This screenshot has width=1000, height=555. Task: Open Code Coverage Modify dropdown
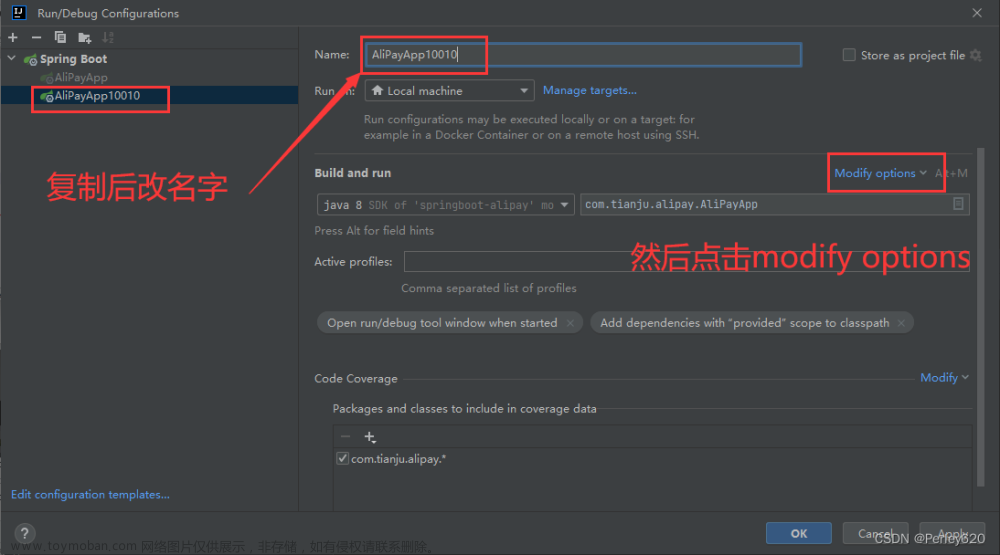point(944,378)
